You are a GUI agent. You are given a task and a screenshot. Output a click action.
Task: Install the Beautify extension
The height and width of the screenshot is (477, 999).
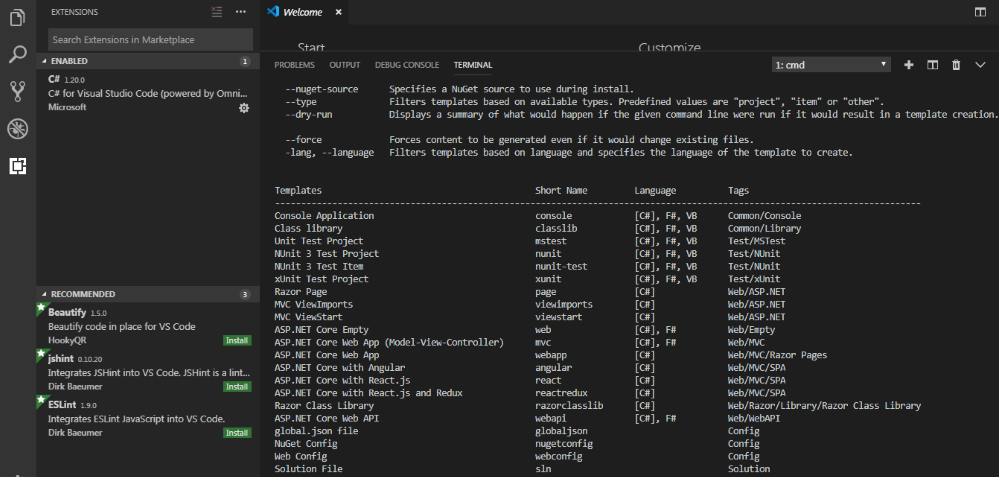[x=237, y=341]
